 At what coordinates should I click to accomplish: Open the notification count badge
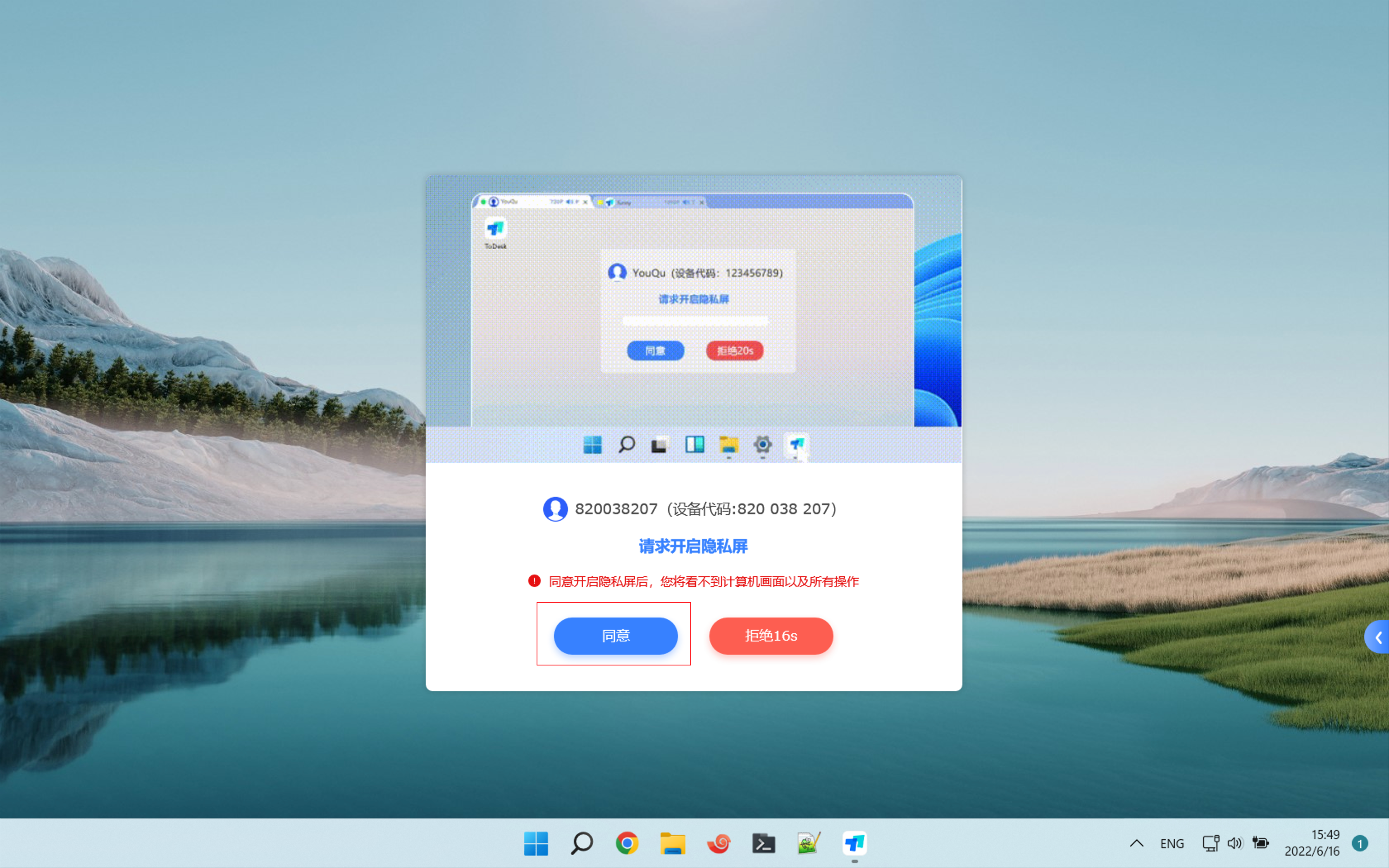tap(1360, 843)
